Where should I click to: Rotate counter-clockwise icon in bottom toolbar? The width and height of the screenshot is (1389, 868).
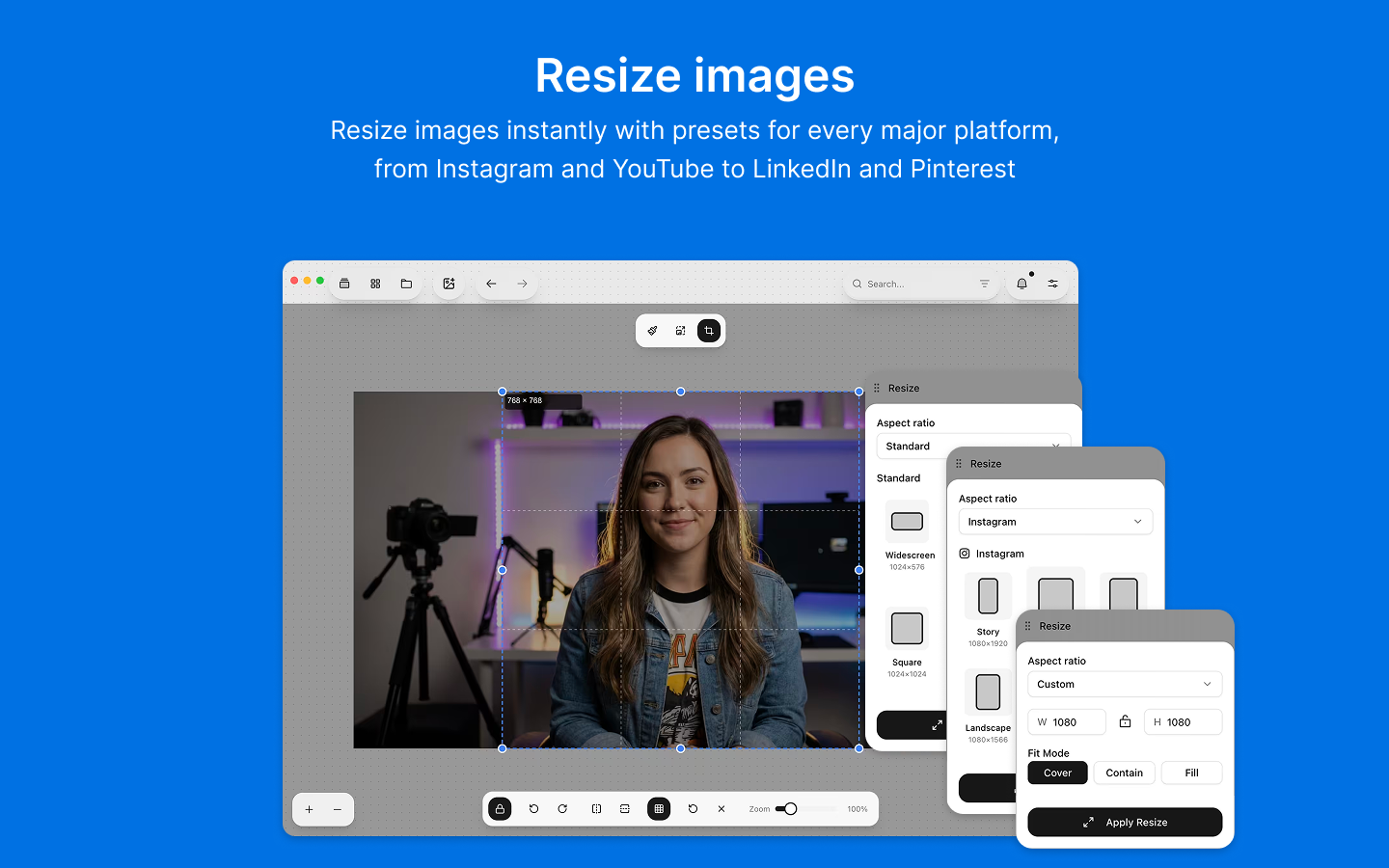[x=533, y=809]
